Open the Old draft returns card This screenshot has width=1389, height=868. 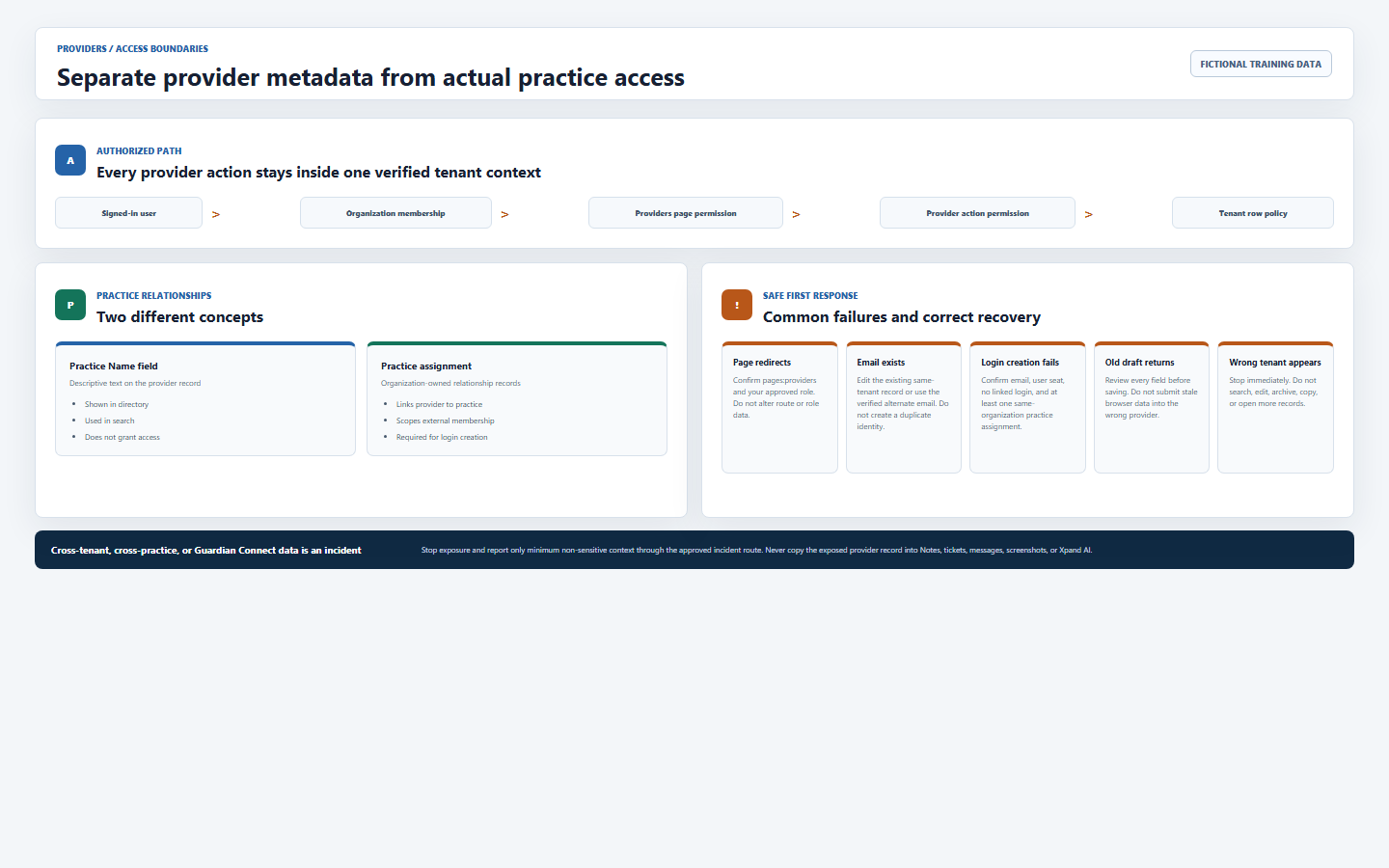pyautogui.click(x=1152, y=407)
